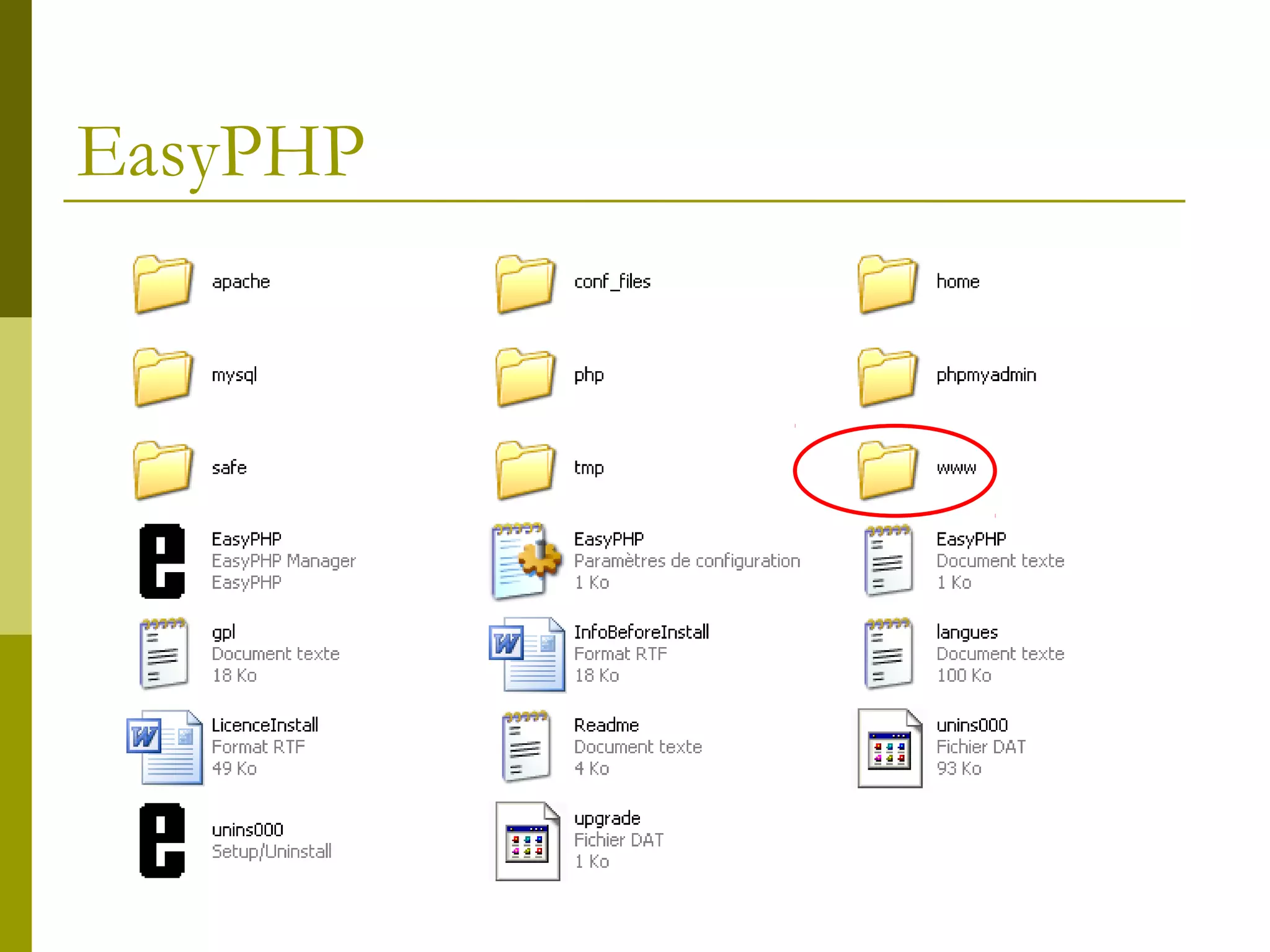The height and width of the screenshot is (952, 1270).
Task: Click the mysql folder name
Action: pos(234,376)
